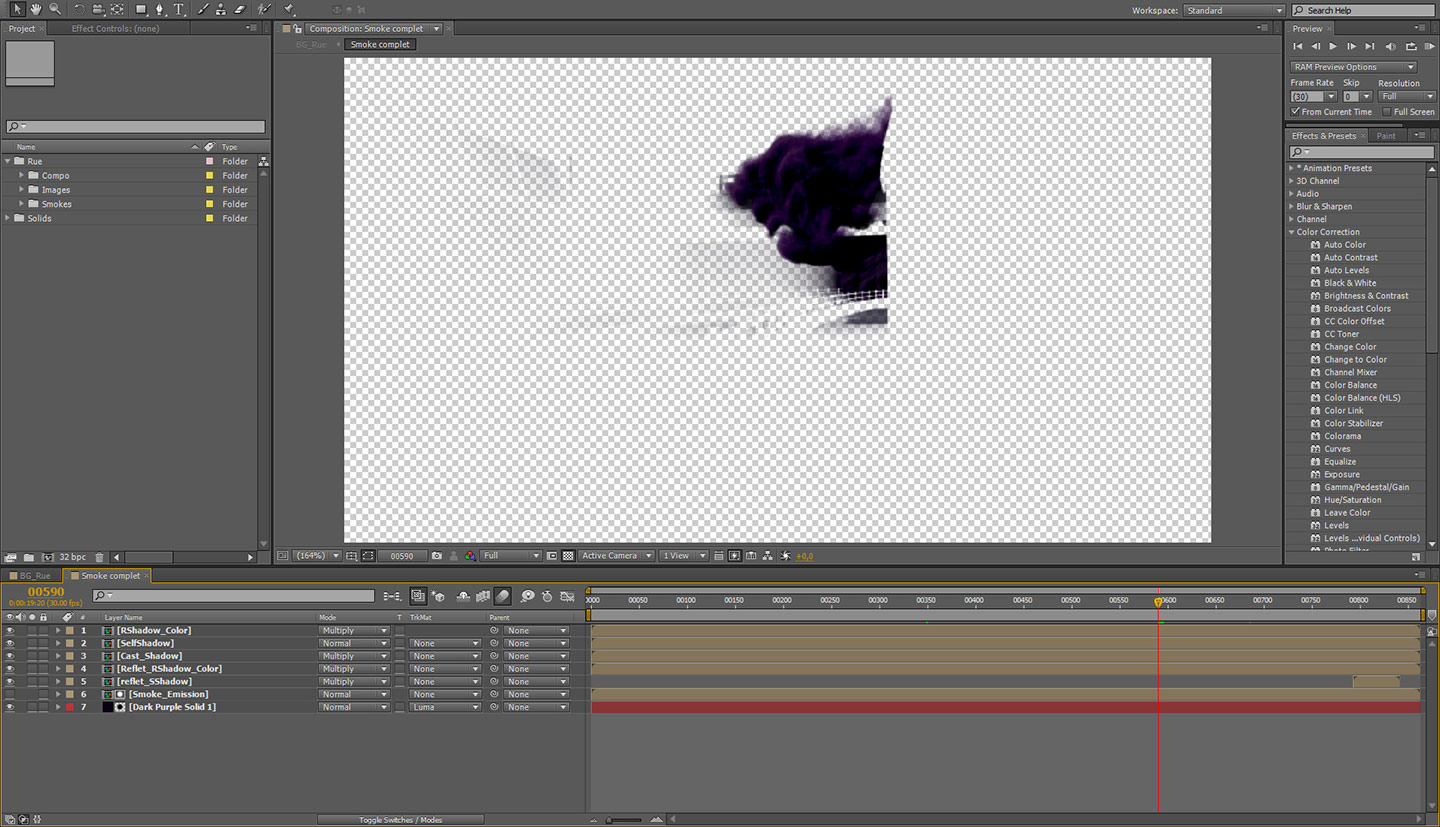Viewport: 1440px width, 827px height.
Task: Select the Brush tool
Action: [x=204, y=9]
